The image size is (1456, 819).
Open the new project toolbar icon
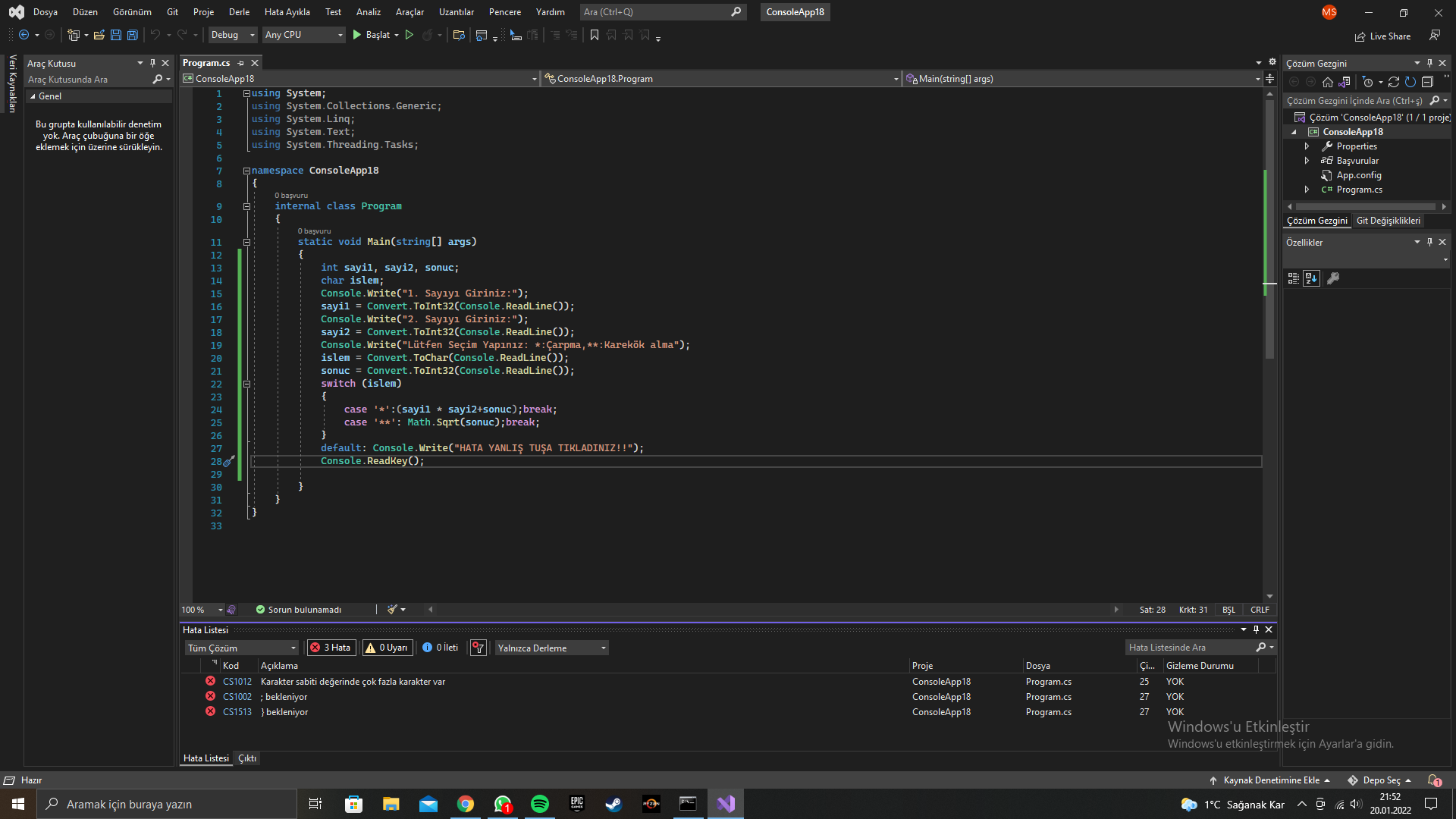coord(74,35)
